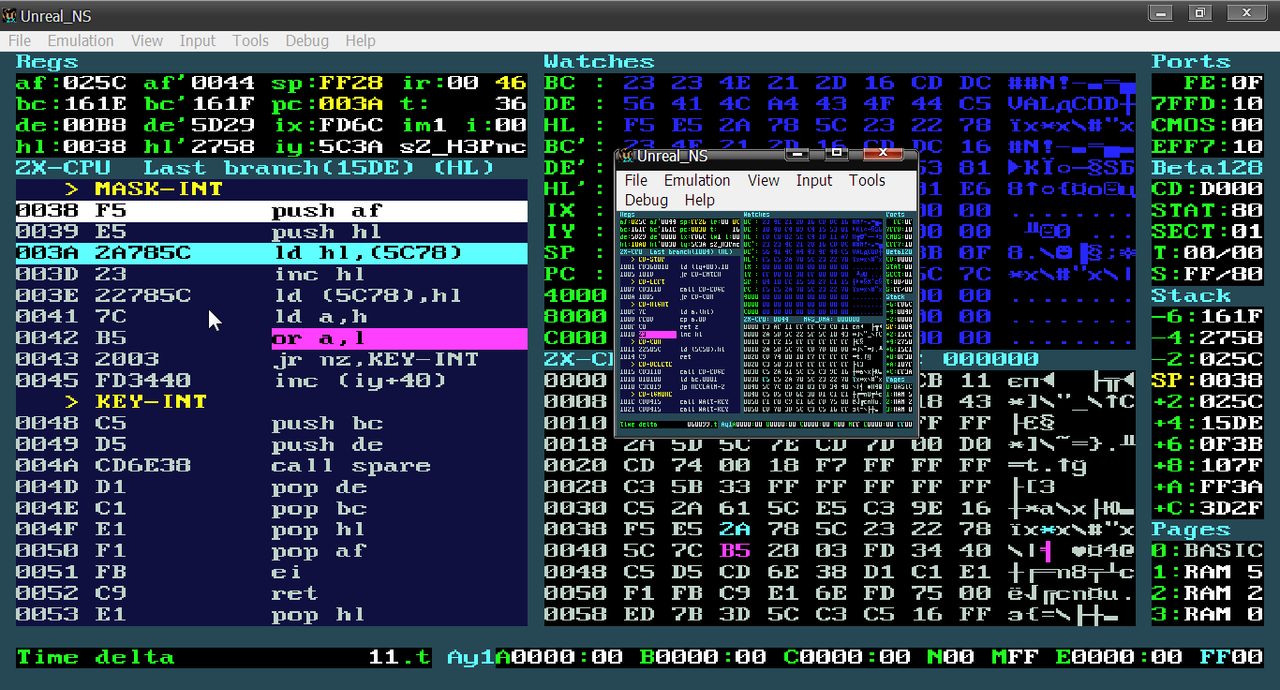Image resolution: width=1280 pixels, height=690 pixels.
Task: Select the ix register value FD6C
Action: click(x=351, y=125)
